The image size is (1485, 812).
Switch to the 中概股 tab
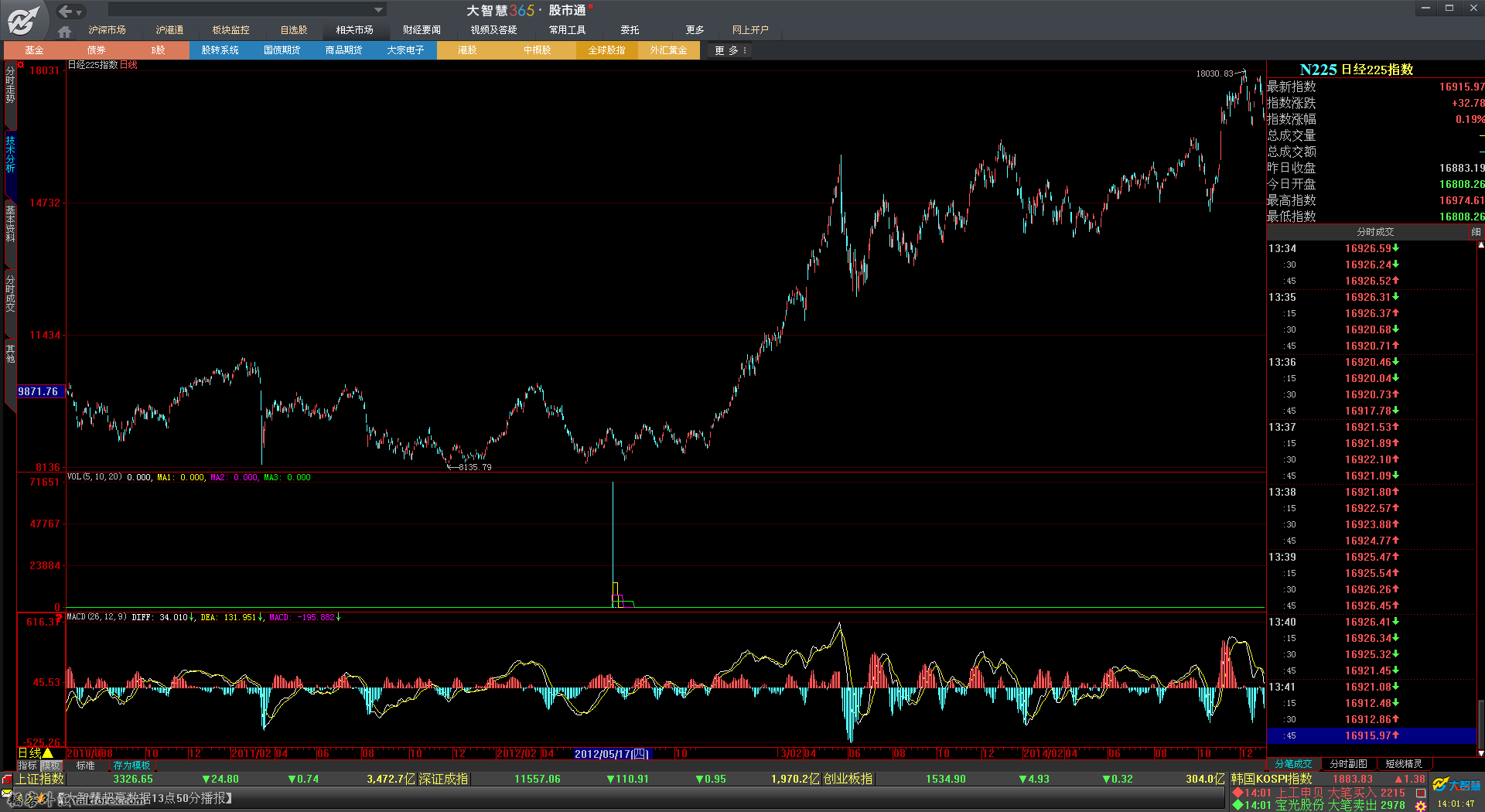coord(538,50)
